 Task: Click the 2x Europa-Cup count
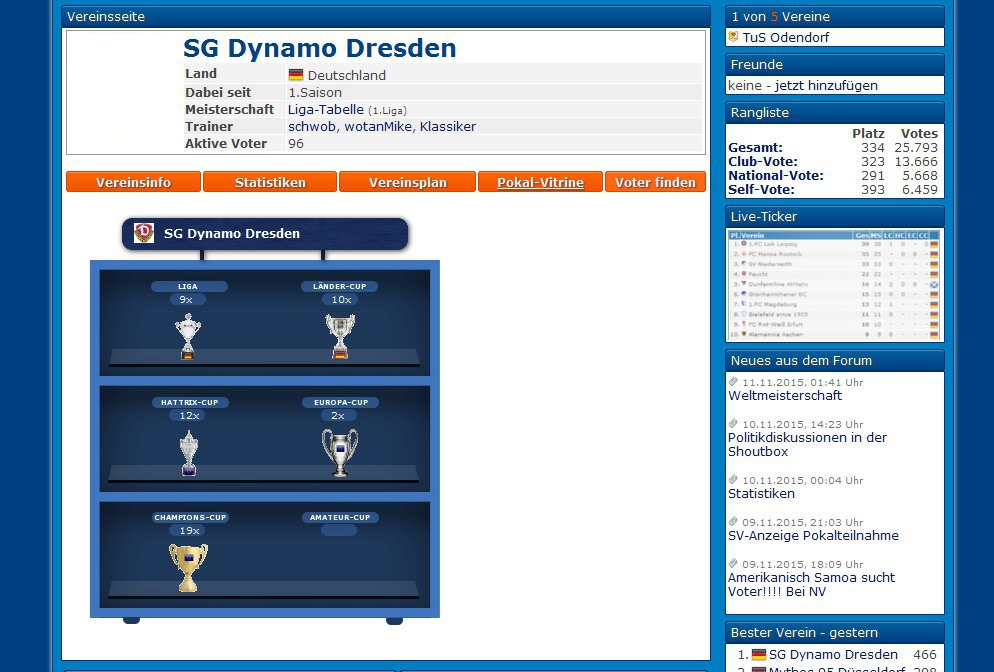coord(339,415)
